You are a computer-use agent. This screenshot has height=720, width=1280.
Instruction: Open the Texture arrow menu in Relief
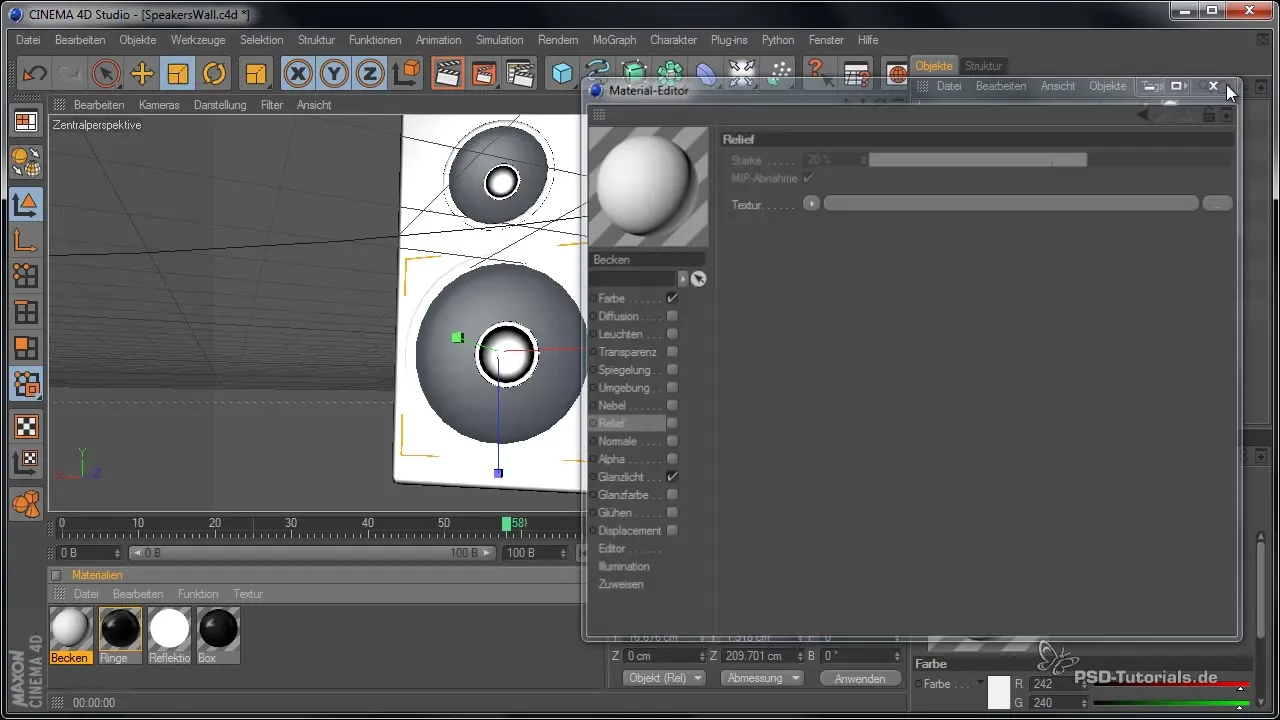tap(811, 203)
